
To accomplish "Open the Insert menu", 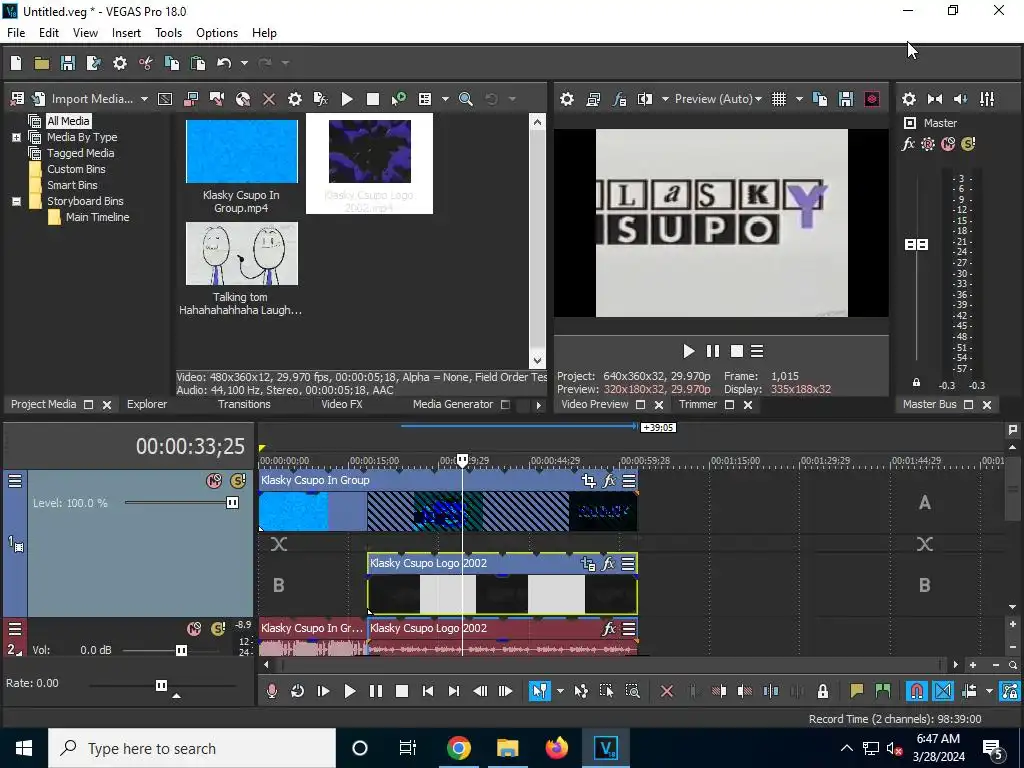I will pos(126,33).
